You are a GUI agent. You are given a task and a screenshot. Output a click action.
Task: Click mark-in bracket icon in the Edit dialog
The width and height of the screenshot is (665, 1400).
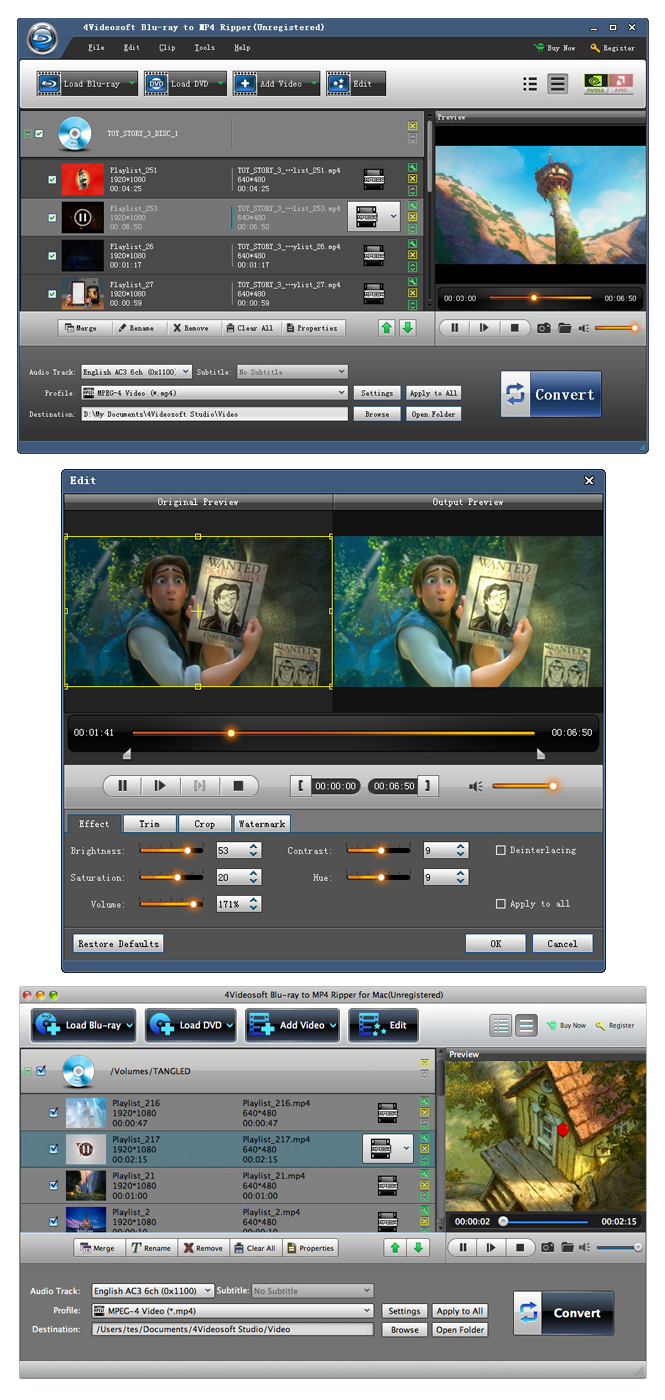point(301,786)
